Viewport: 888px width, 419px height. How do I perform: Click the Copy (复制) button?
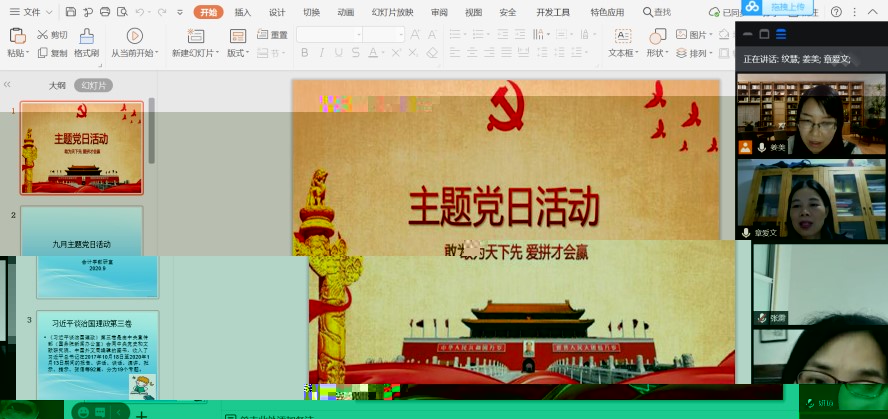click(x=52, y=53)
